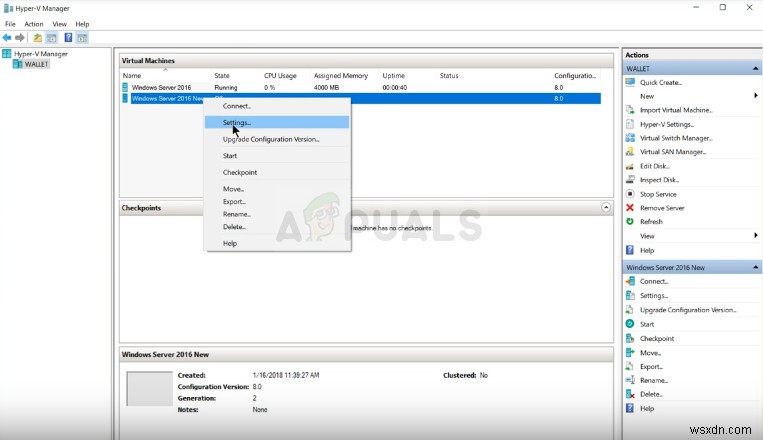Click Stop Service action link

coord(658,194)
